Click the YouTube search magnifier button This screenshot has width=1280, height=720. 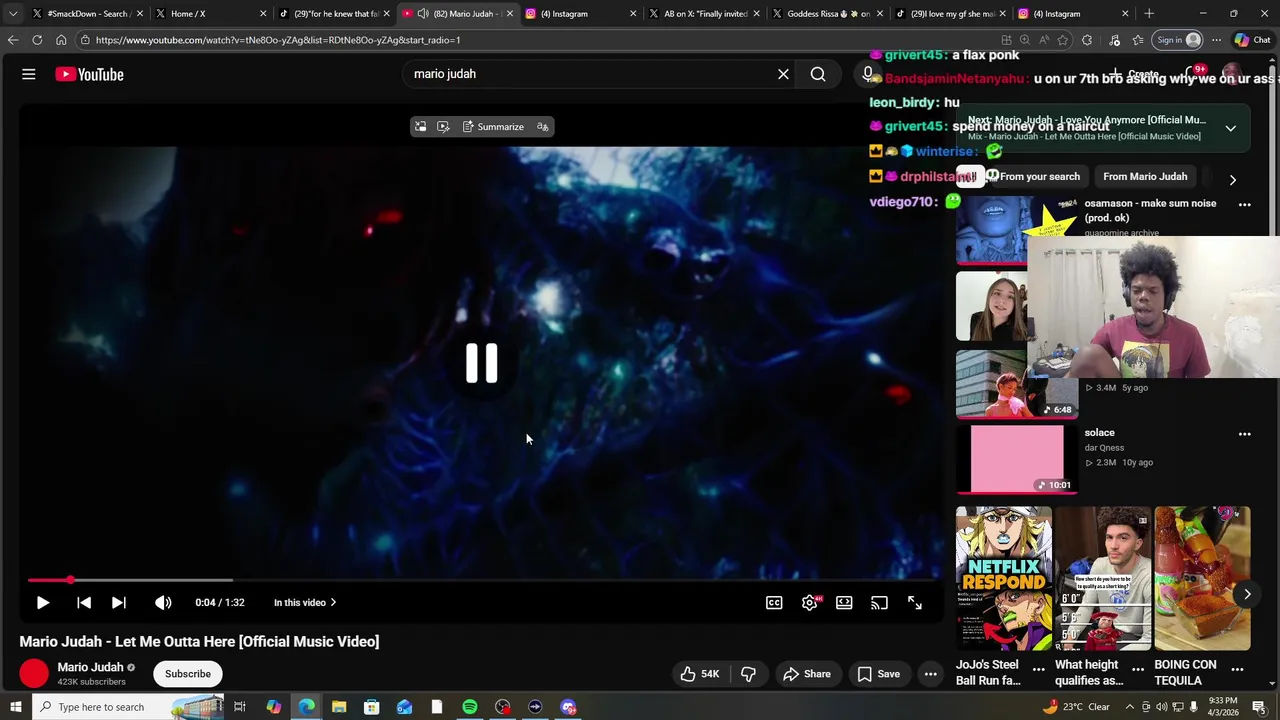tap(818, 74)
